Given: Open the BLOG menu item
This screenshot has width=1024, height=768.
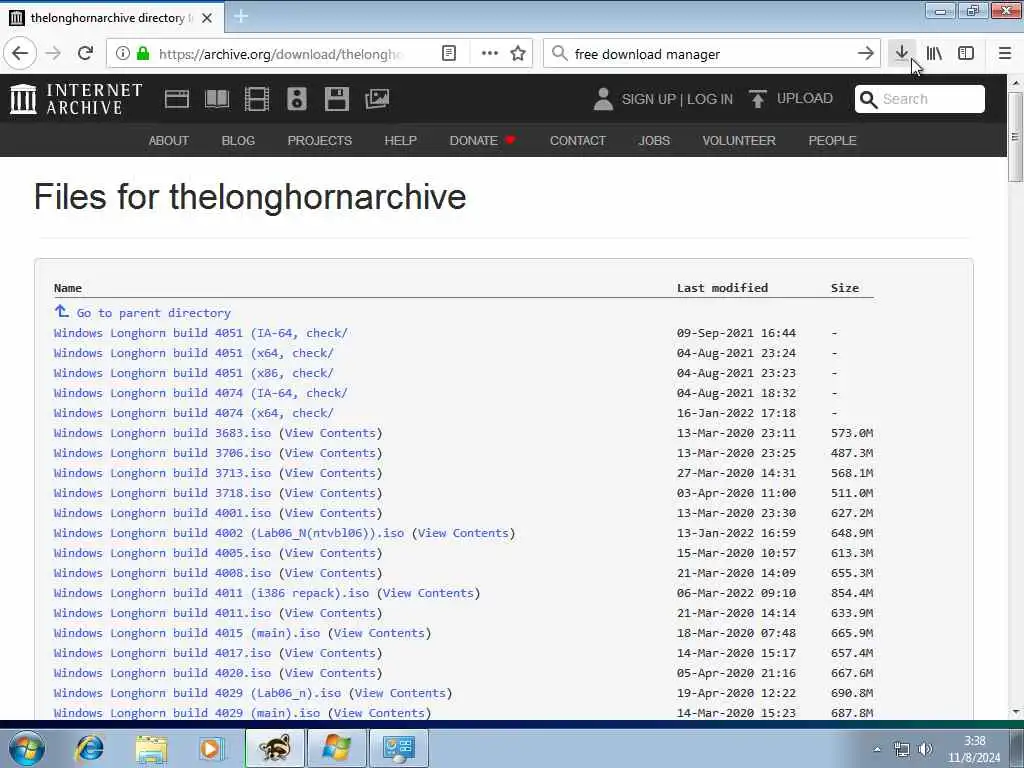Looking at the screenshot, I should pos(238,140).
